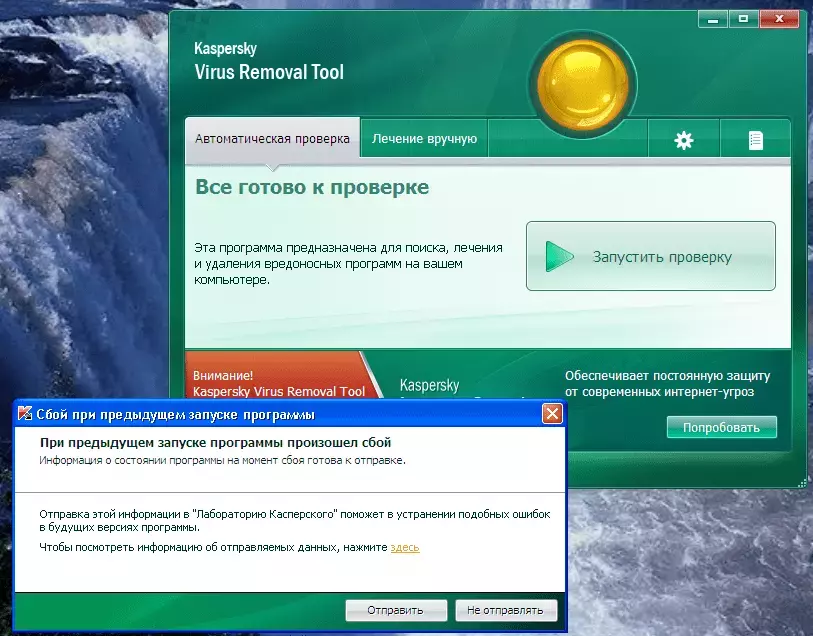Click description Эта программа предназначена для поиска
The height and width of the screenshot is (636, 813).
[348, 264]
